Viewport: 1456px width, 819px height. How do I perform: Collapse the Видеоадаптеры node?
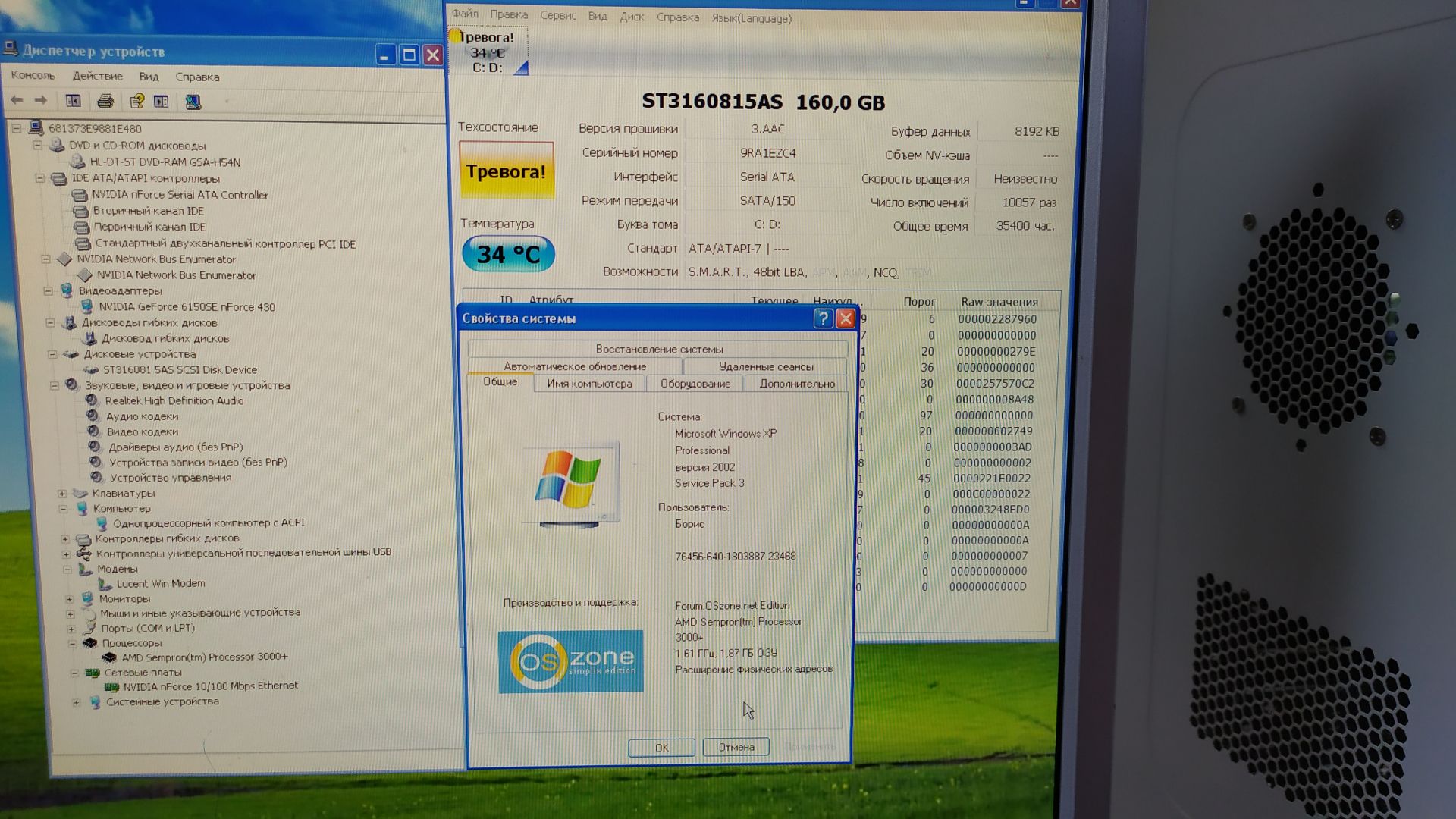click(x=48, y=290)
